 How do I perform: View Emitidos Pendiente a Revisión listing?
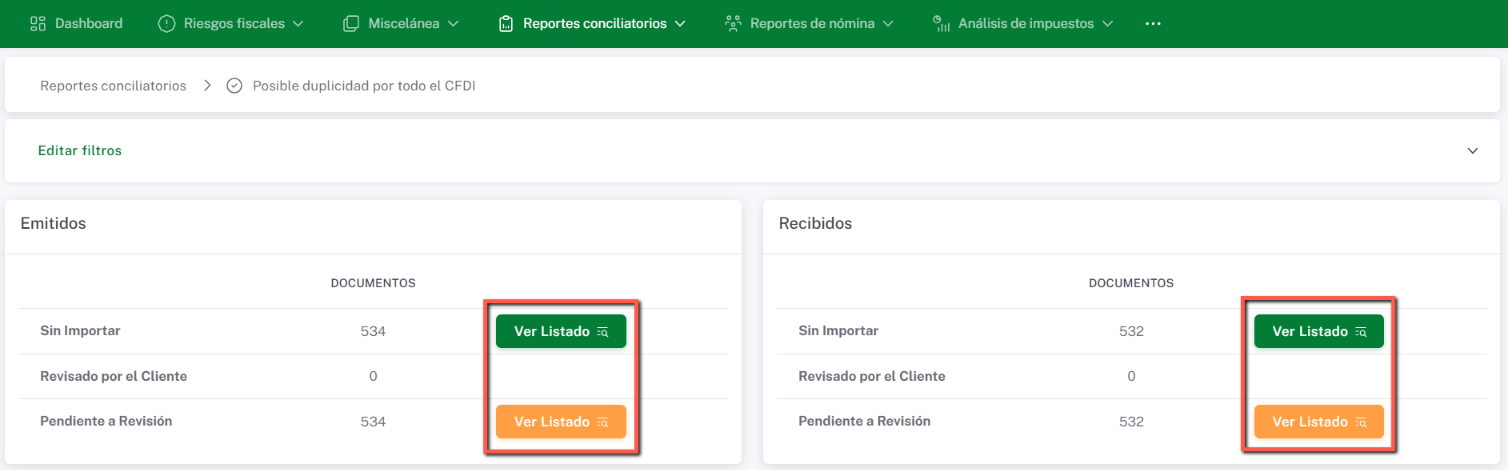tap(561, 422)
